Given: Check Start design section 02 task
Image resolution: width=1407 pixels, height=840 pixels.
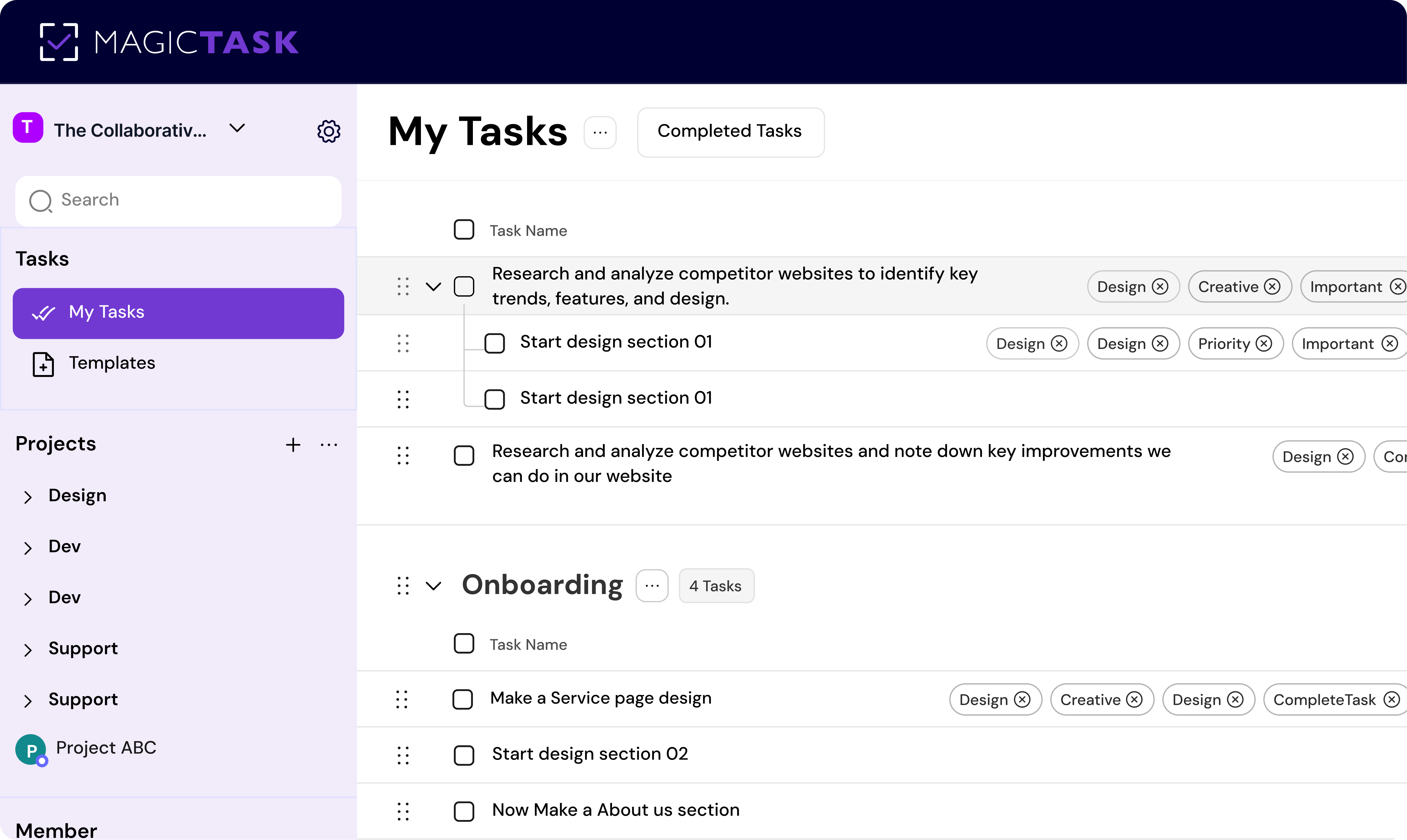Looking at the screenshot, I should pos(464,755).
